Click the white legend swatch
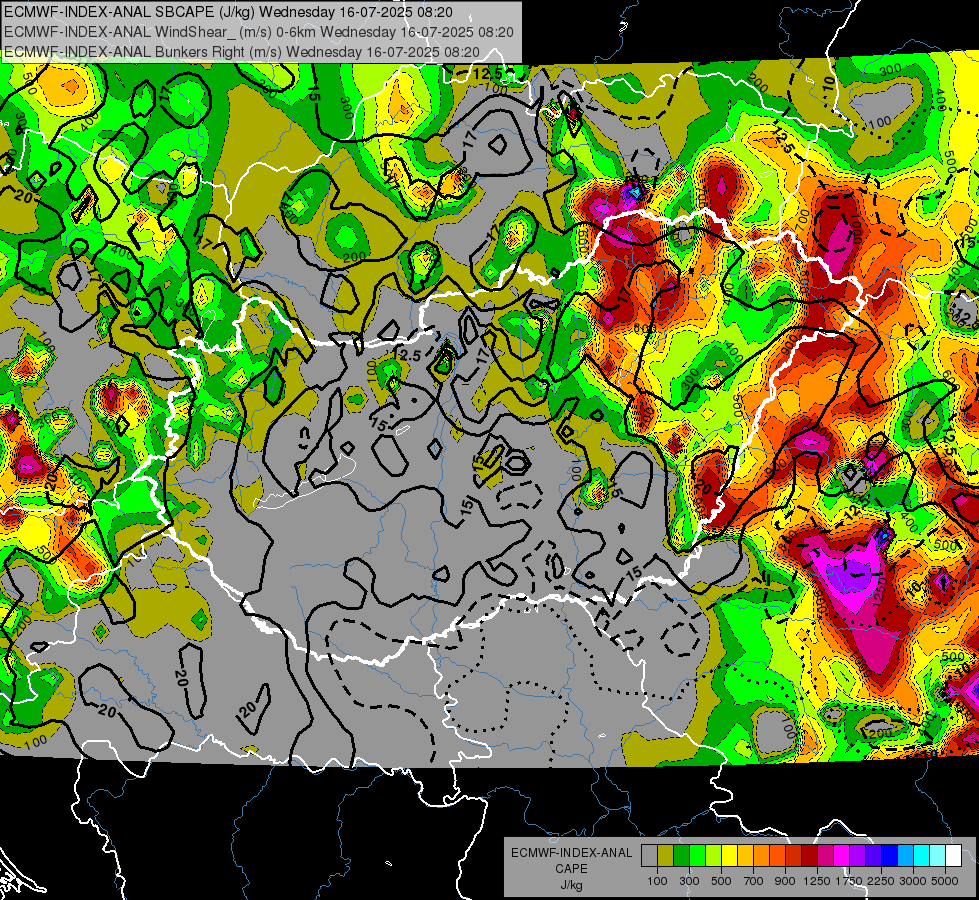This screenshot has height=900, width=979. point(953,855)
